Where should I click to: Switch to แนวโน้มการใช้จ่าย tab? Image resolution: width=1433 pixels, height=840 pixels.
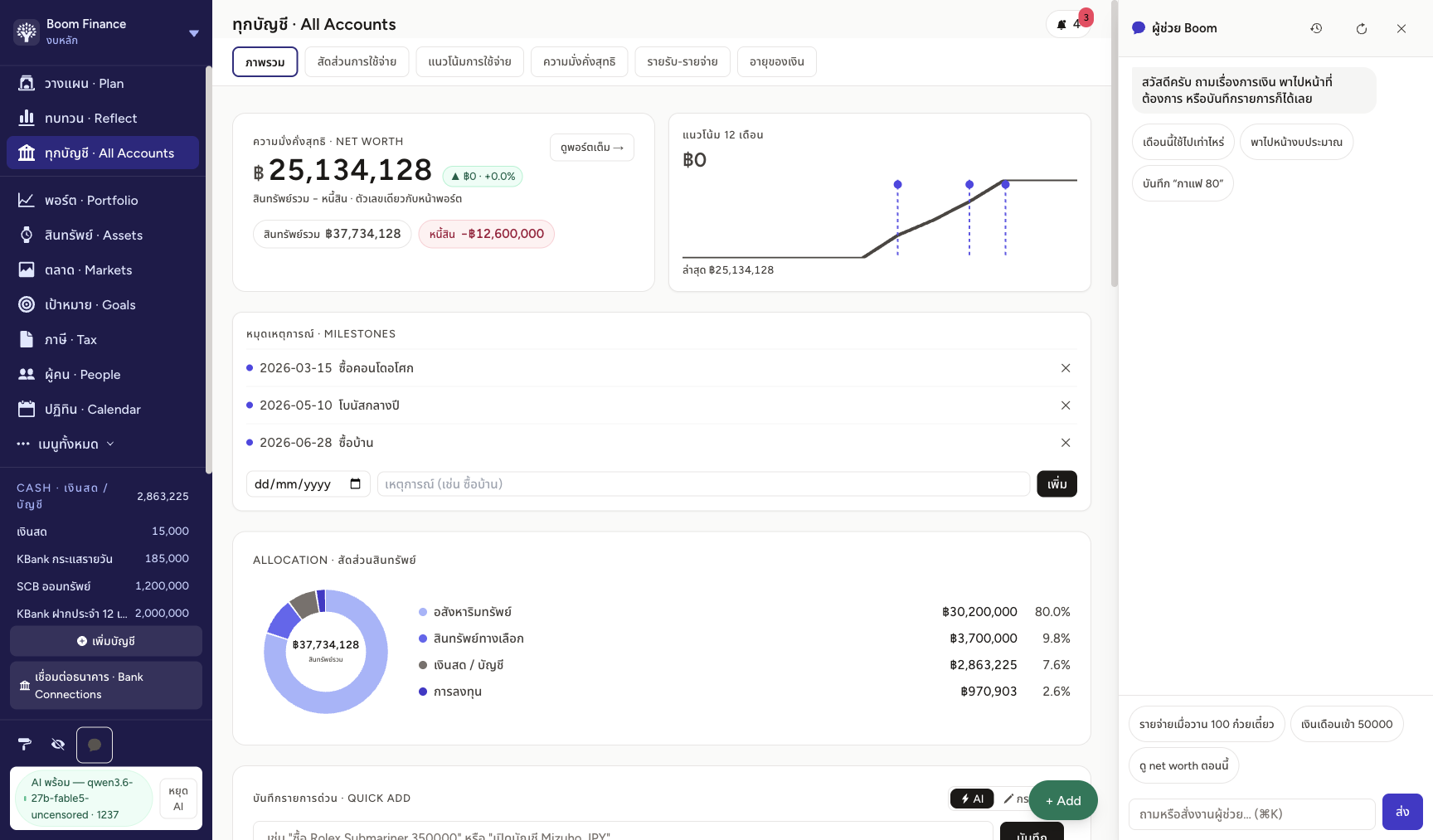click(470, 62)
